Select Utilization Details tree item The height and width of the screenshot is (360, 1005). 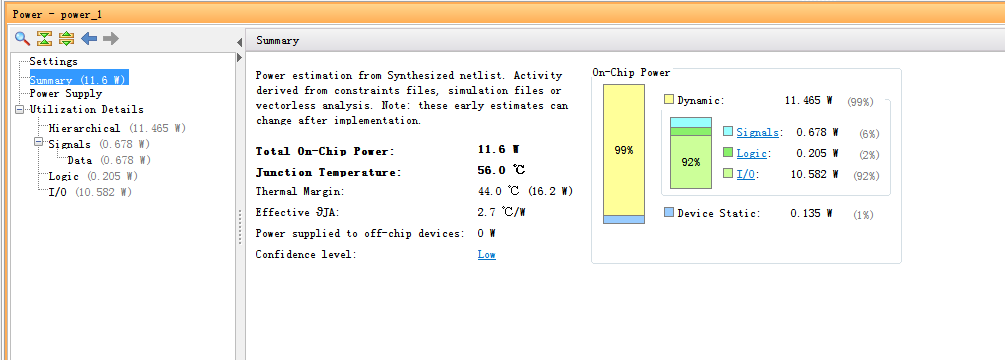point(87,110)
